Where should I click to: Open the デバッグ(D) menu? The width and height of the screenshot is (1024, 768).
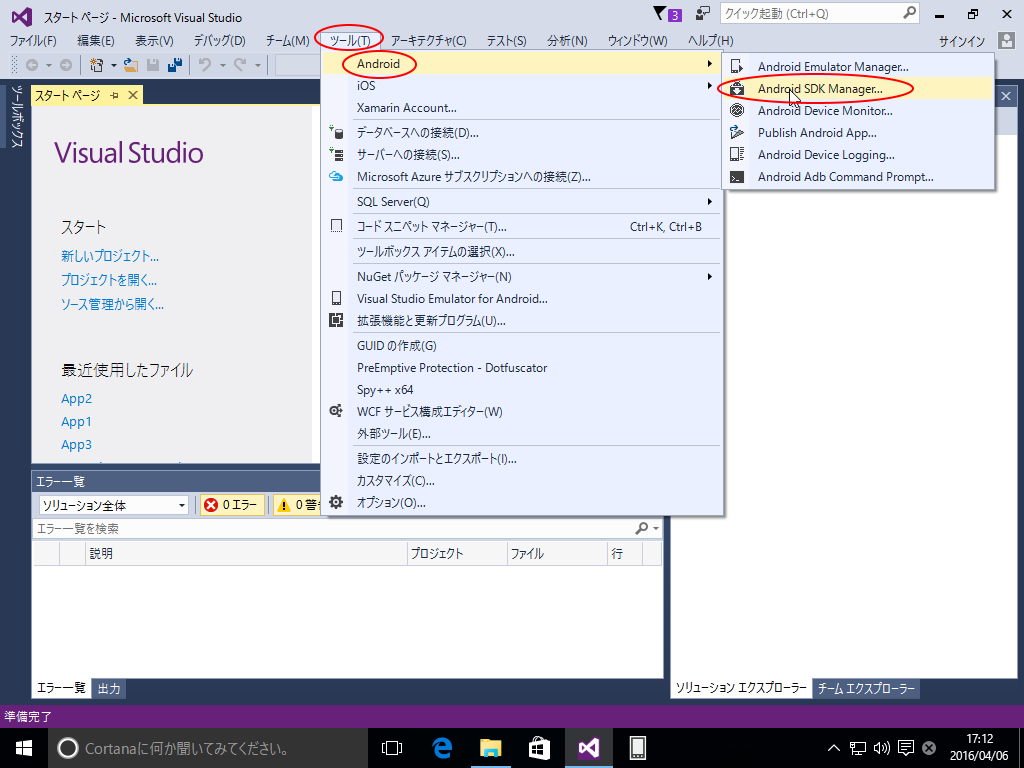tap(219, 40)
